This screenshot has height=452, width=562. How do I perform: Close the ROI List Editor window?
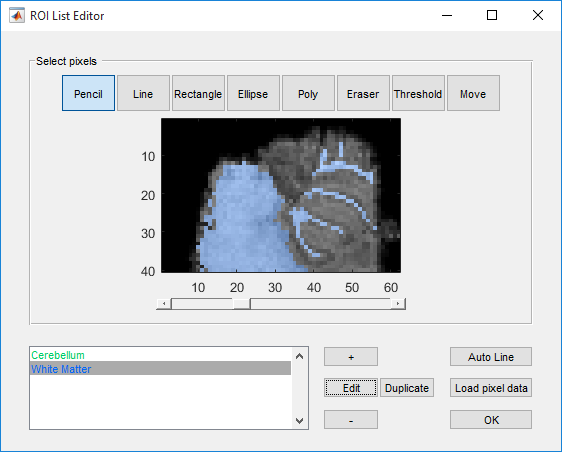pyautogui.click(x=538, y=15)
